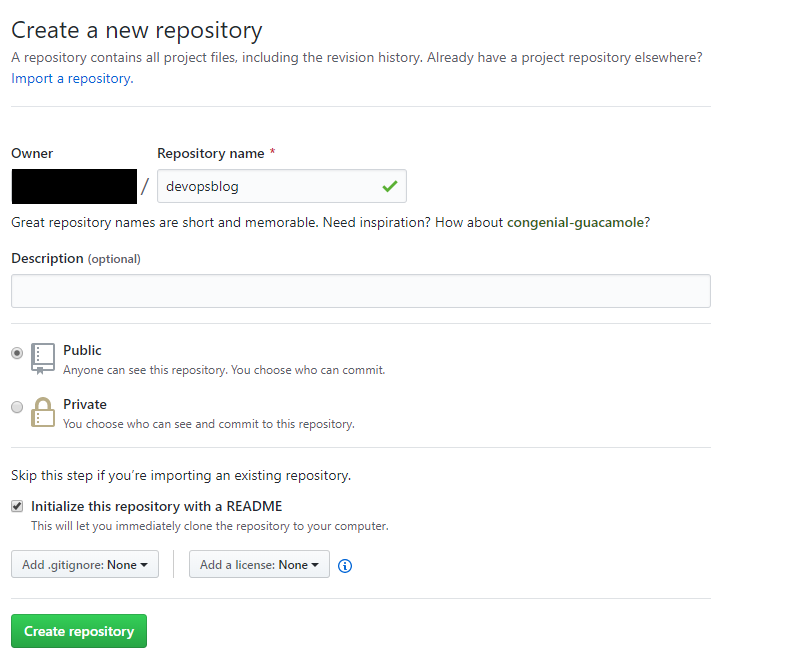Click the license info icon
The width and height of the screenshot is (800, 655).
pos(345,565)
